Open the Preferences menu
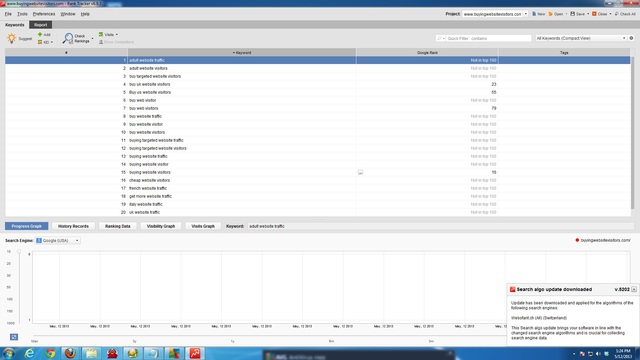Image resolution: width=640 pixels, height=360 pixels. coord(44,14)
